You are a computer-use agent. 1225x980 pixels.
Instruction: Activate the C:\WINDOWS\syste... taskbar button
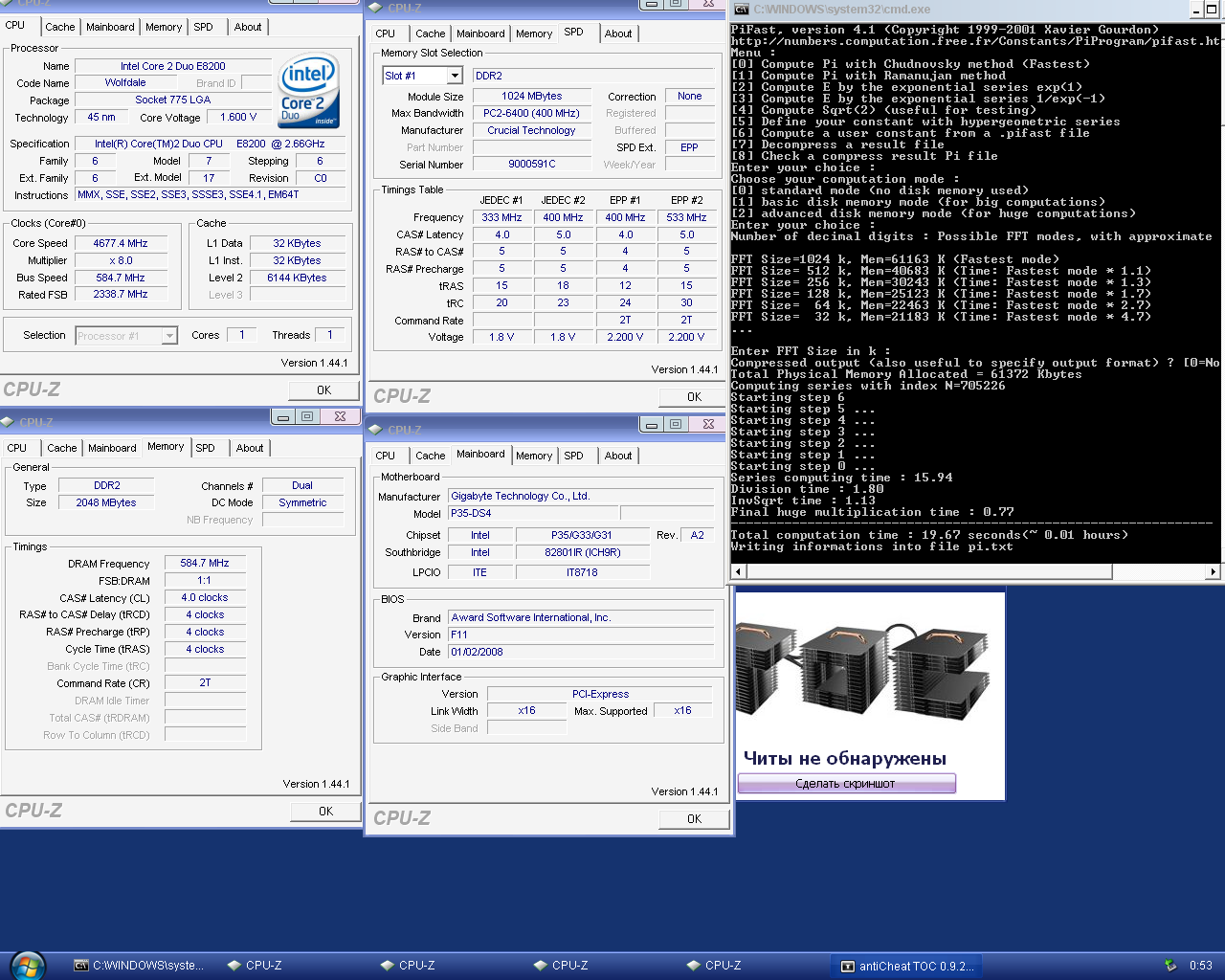[x=140, y=966]
